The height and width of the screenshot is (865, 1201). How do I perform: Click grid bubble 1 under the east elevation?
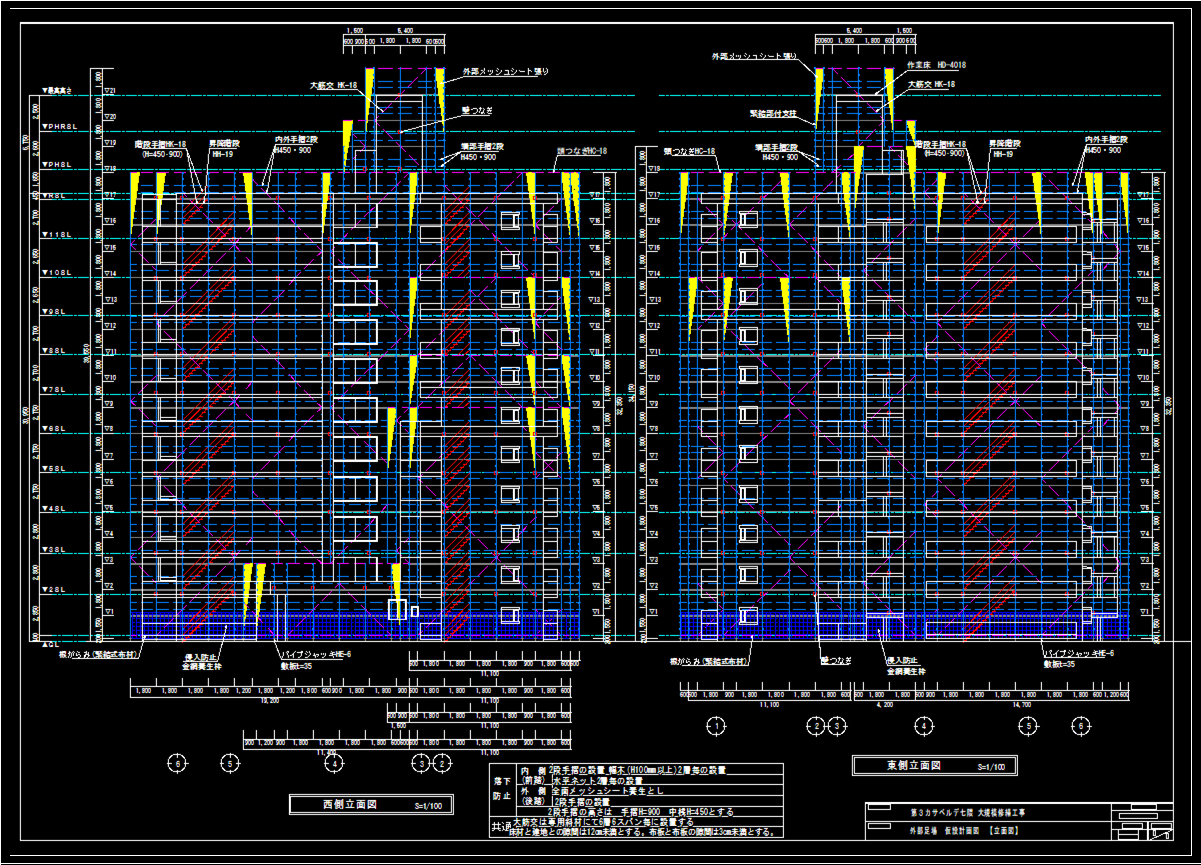coord(716,726)
